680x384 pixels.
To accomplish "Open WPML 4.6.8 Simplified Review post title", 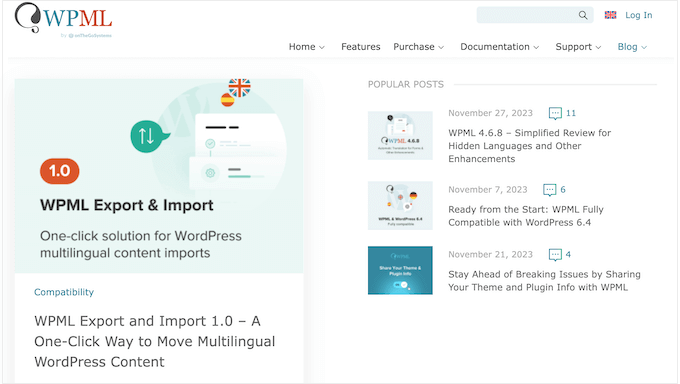I will point(530,146).
